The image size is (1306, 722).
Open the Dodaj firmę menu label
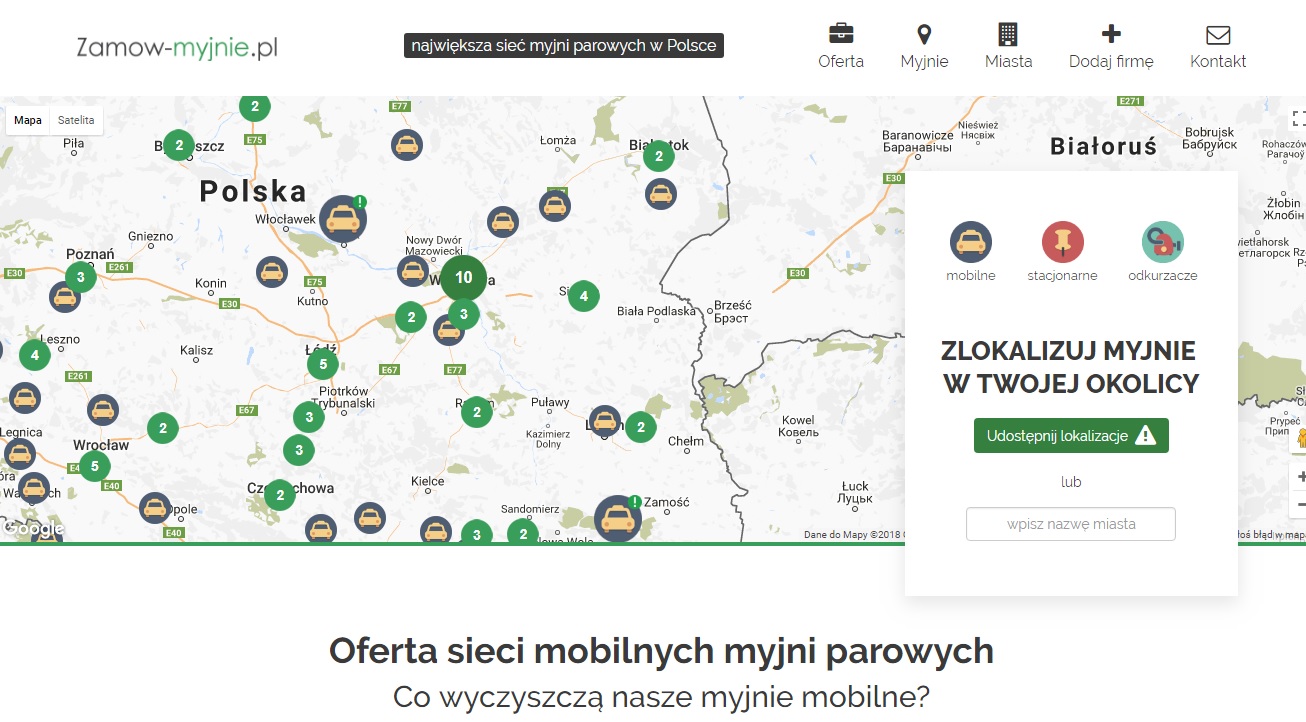coord(1111,61)
